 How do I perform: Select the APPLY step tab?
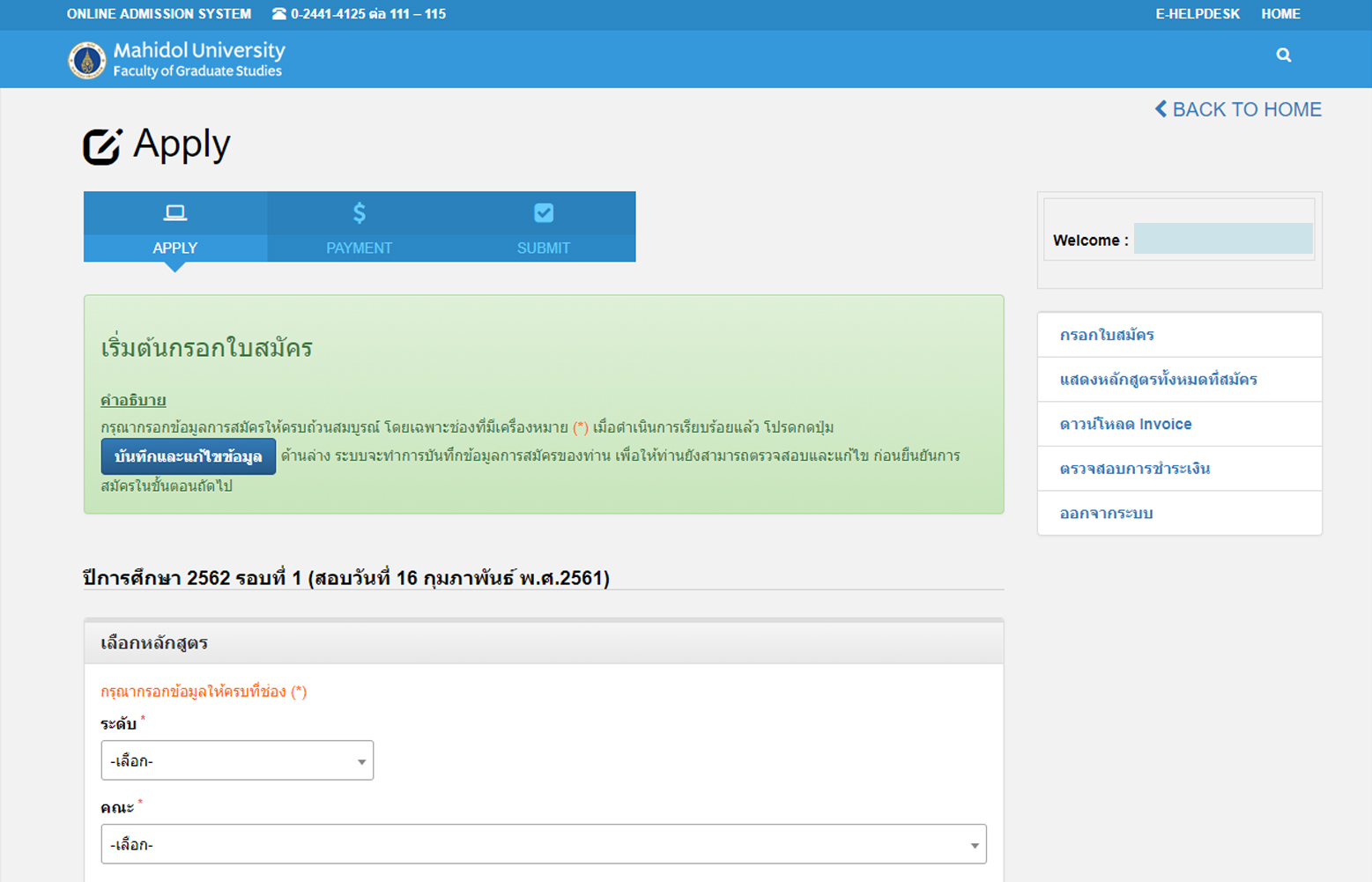[175, 248]
